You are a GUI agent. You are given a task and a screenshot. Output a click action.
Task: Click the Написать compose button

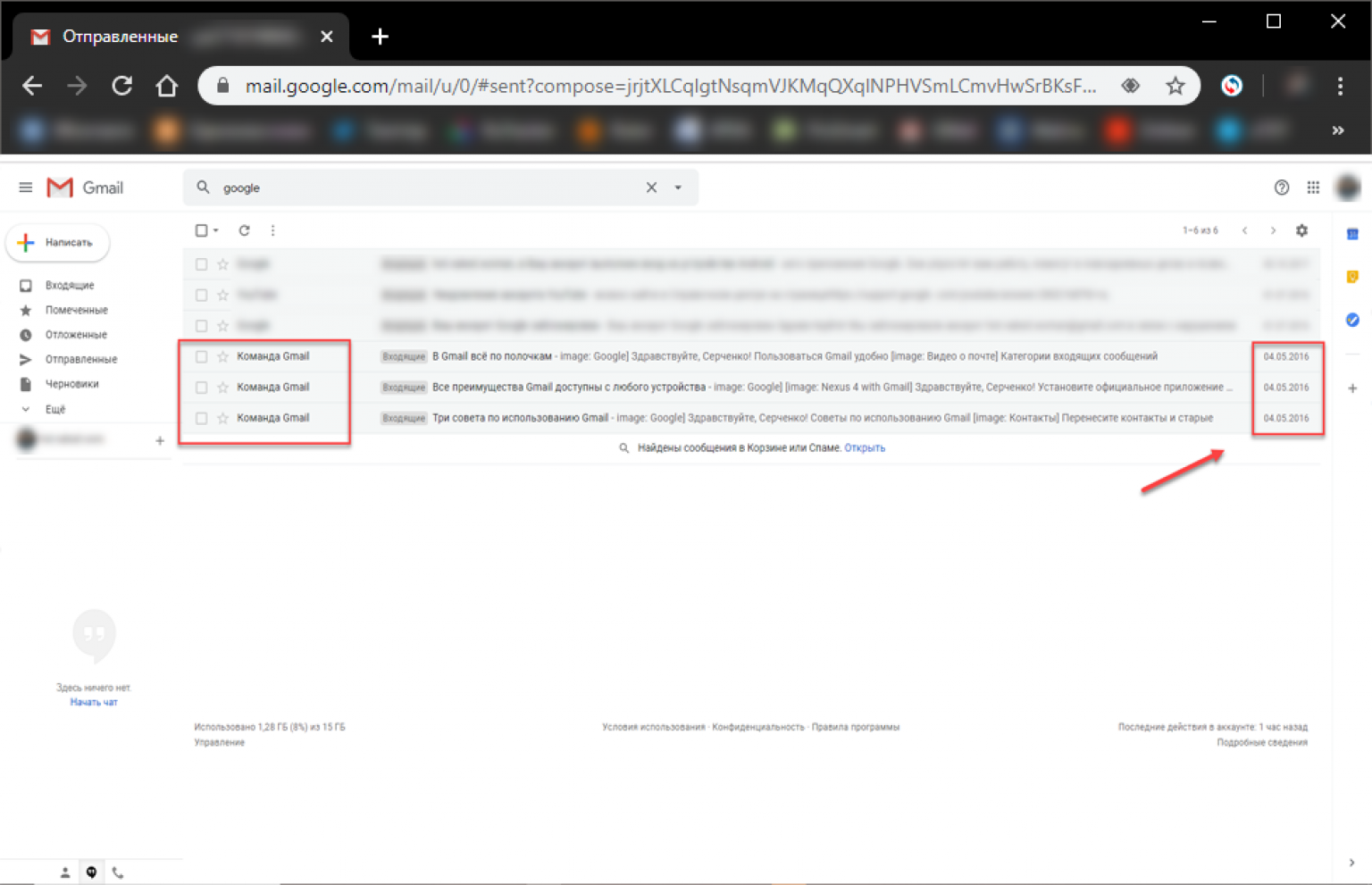(58, 243)
